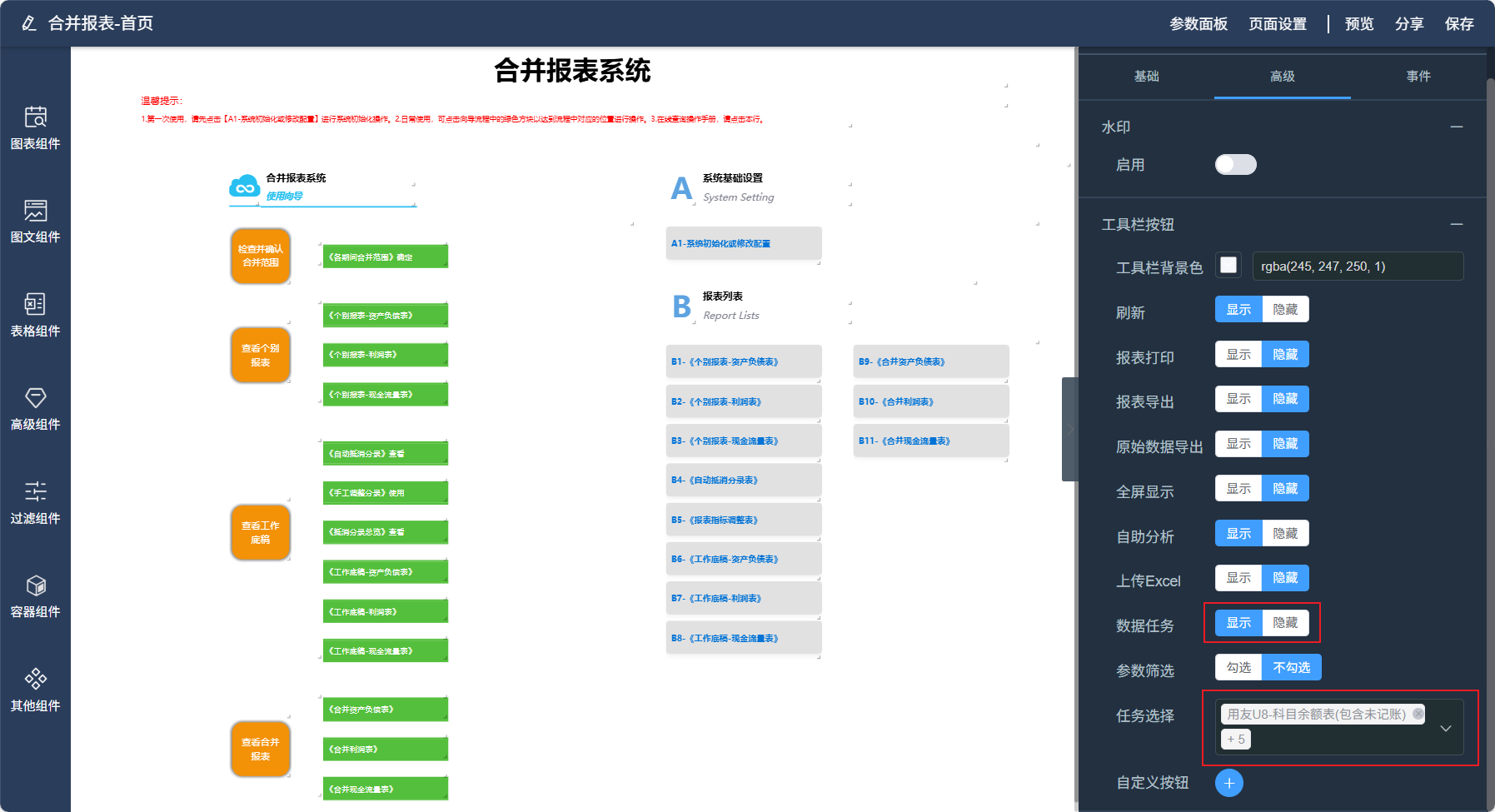The width and height of the screenshot is (1495, 812).
Task: Switch to the 事件 tab
Action: (1418, 77)
